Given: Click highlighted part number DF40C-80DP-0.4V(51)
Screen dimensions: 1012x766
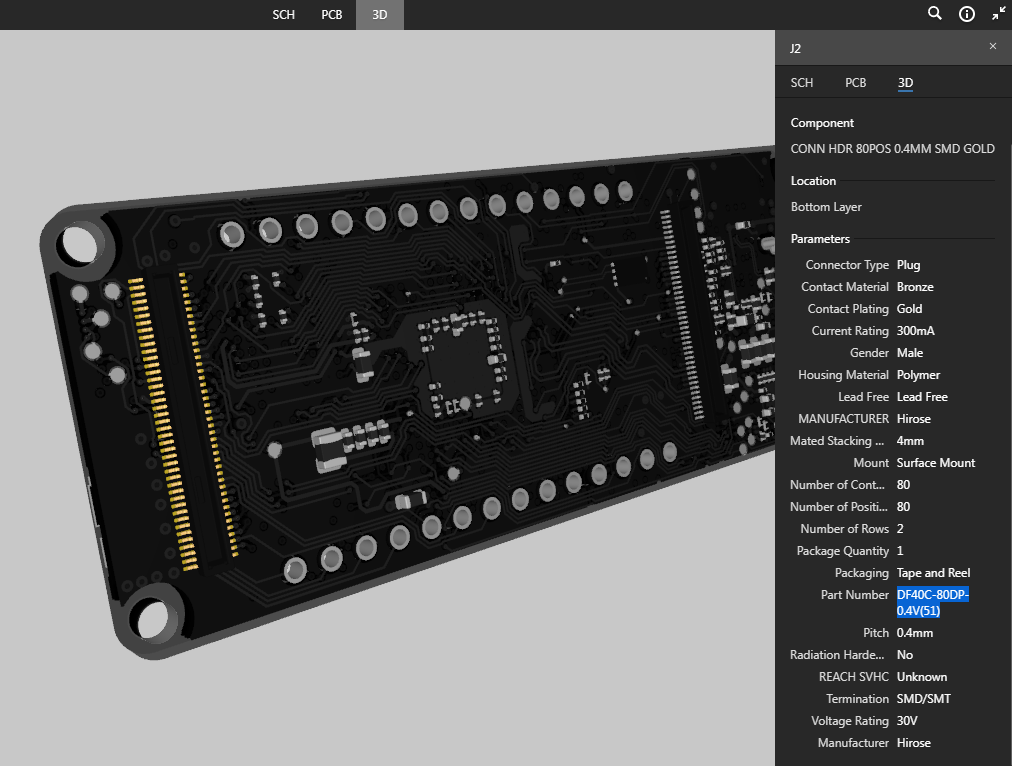Looking at the screenshot, I should pyautogui.click(x=933, y=602).
